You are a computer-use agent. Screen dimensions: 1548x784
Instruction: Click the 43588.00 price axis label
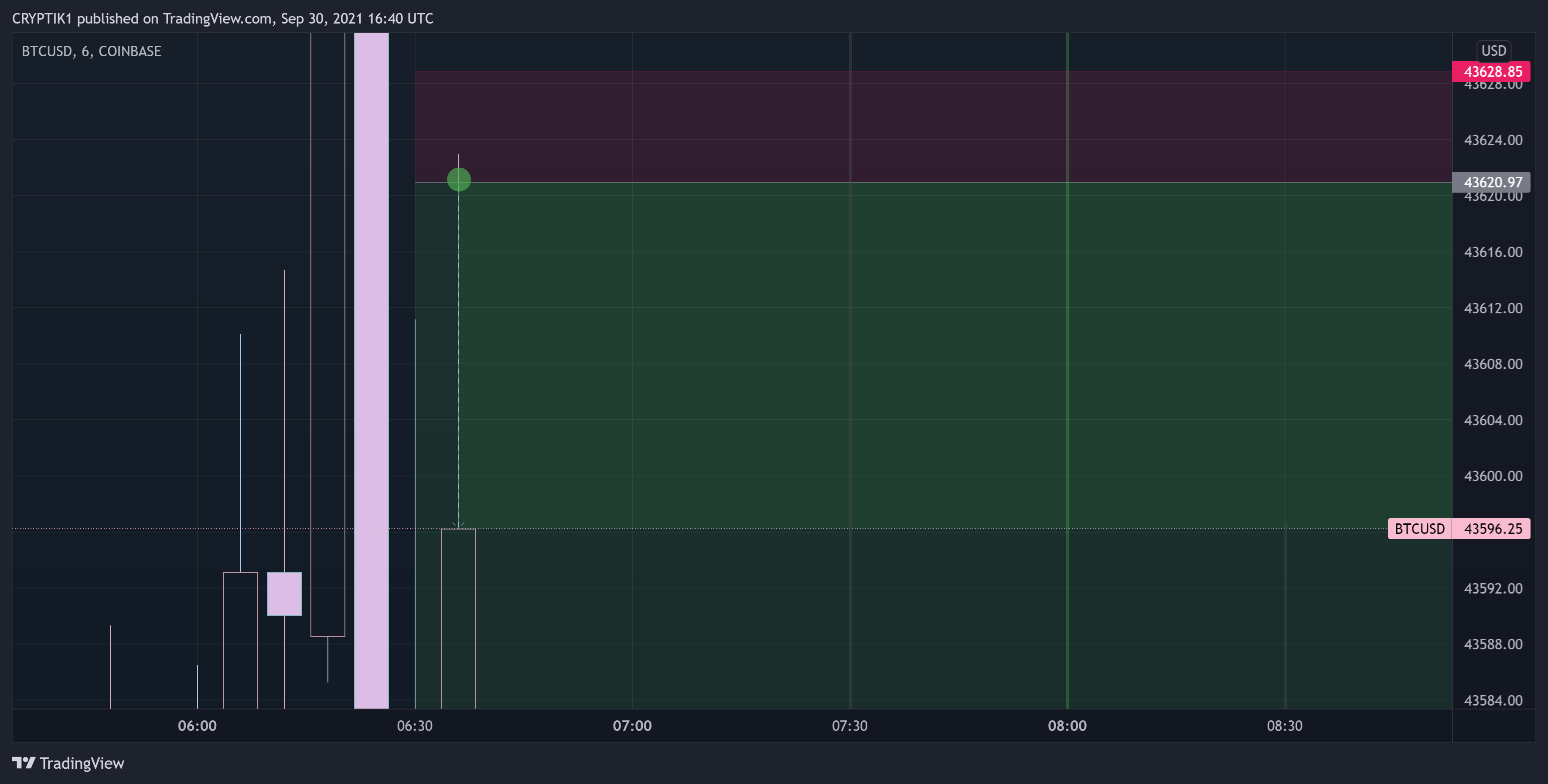pyautogui.click(x=1493, y=644)
